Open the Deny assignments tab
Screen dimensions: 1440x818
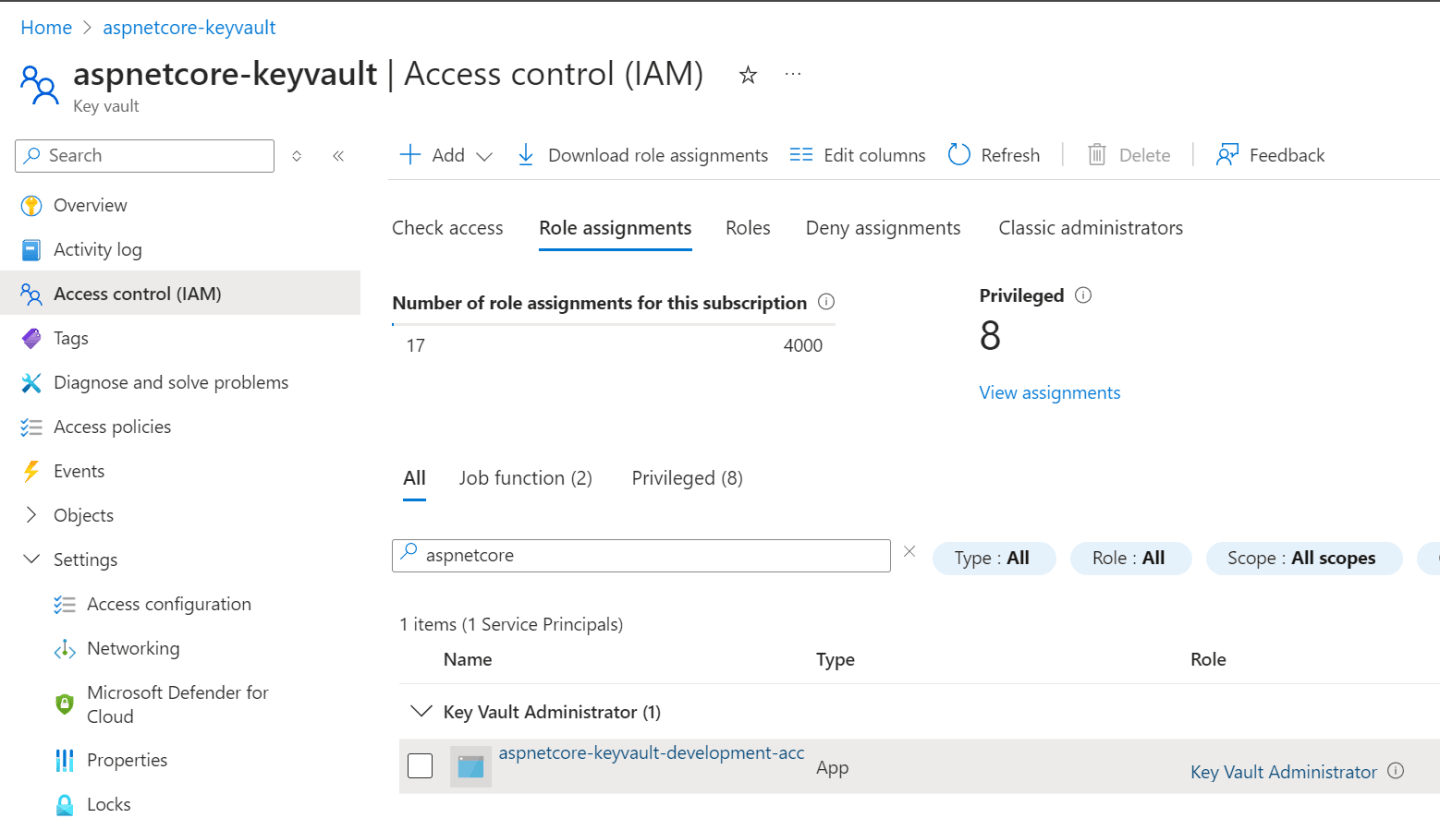[883, 228]
